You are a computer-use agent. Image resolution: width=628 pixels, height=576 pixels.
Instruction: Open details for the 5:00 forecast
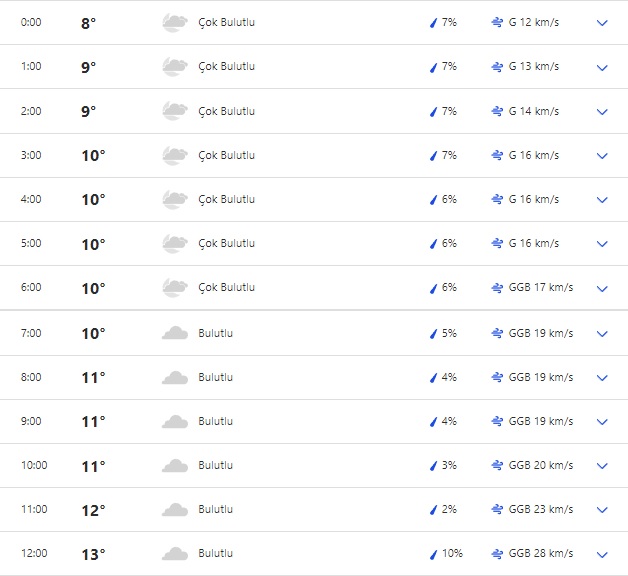pyautogui.click(x=602, y=244)
